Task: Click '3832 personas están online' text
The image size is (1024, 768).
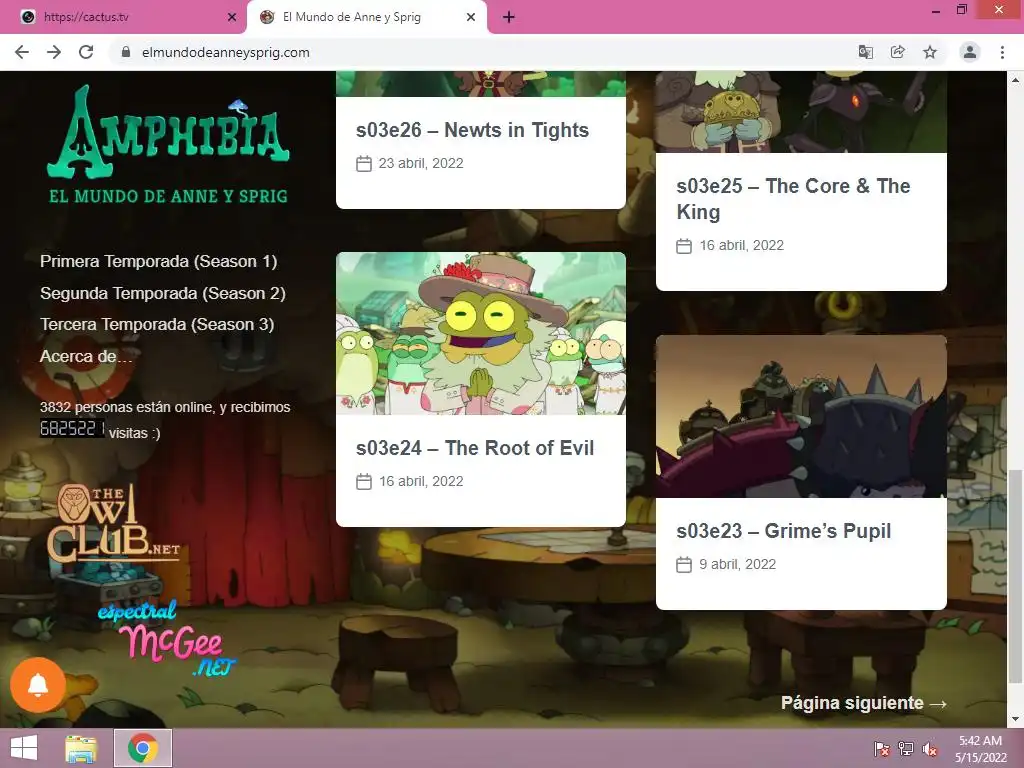Action: tap(127, 407)
